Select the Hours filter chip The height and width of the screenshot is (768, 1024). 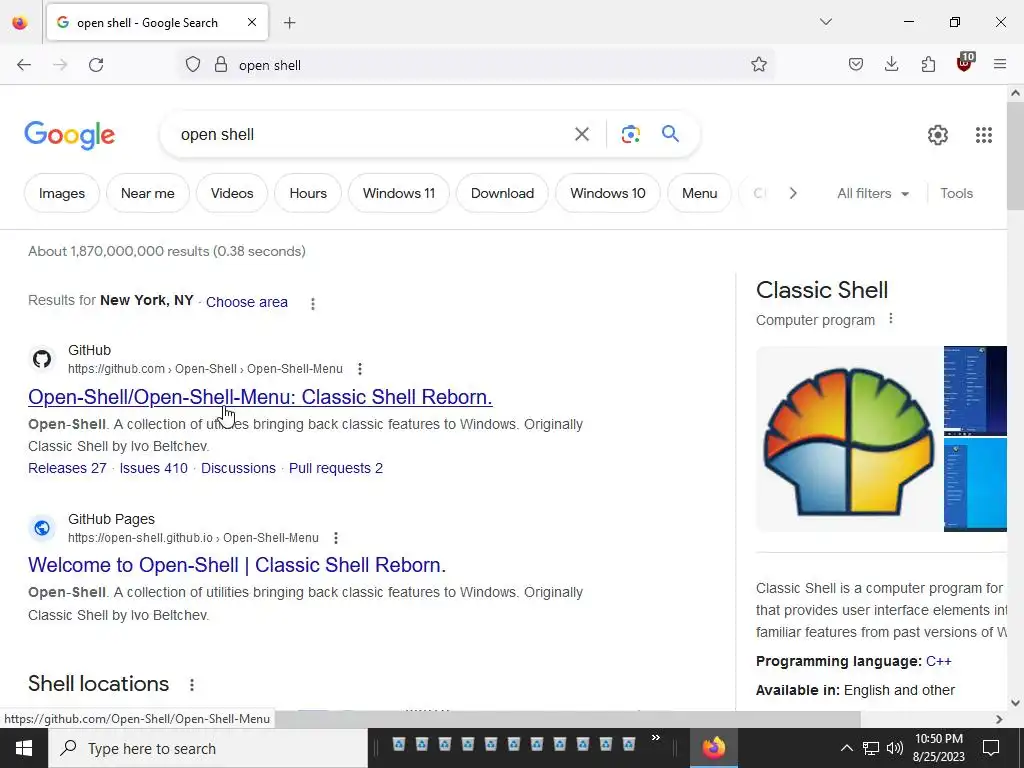(308, 193)
